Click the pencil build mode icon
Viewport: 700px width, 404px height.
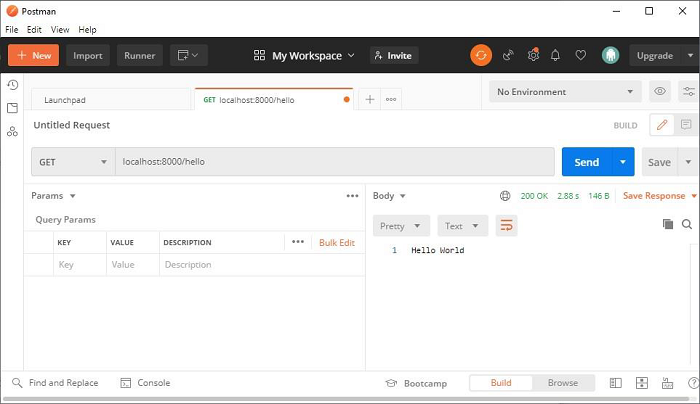pyautogui.click(x=662, y=125)
